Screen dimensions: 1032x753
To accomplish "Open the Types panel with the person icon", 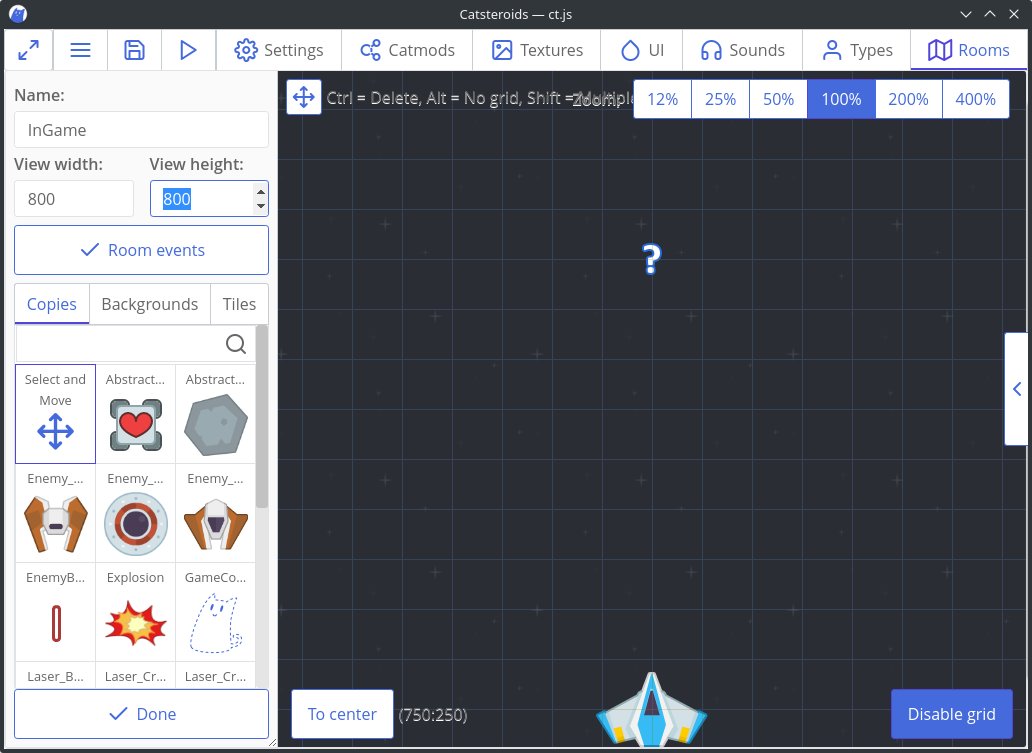I will click(x=856, y=50).
